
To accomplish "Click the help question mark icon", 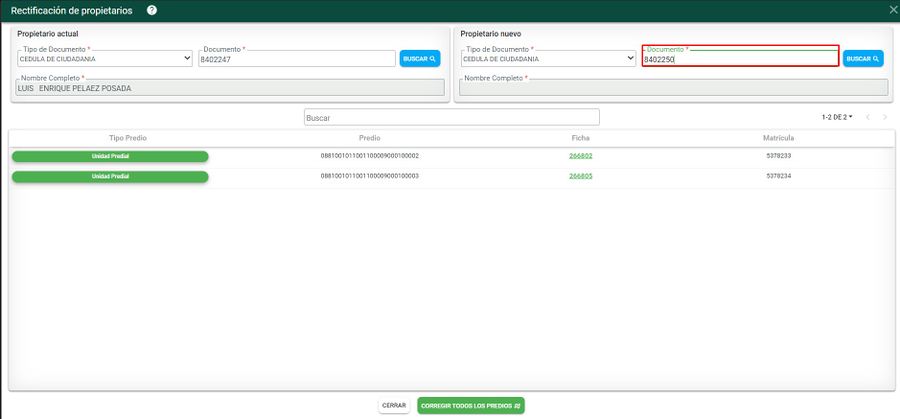I will click(x=152, y=10).
